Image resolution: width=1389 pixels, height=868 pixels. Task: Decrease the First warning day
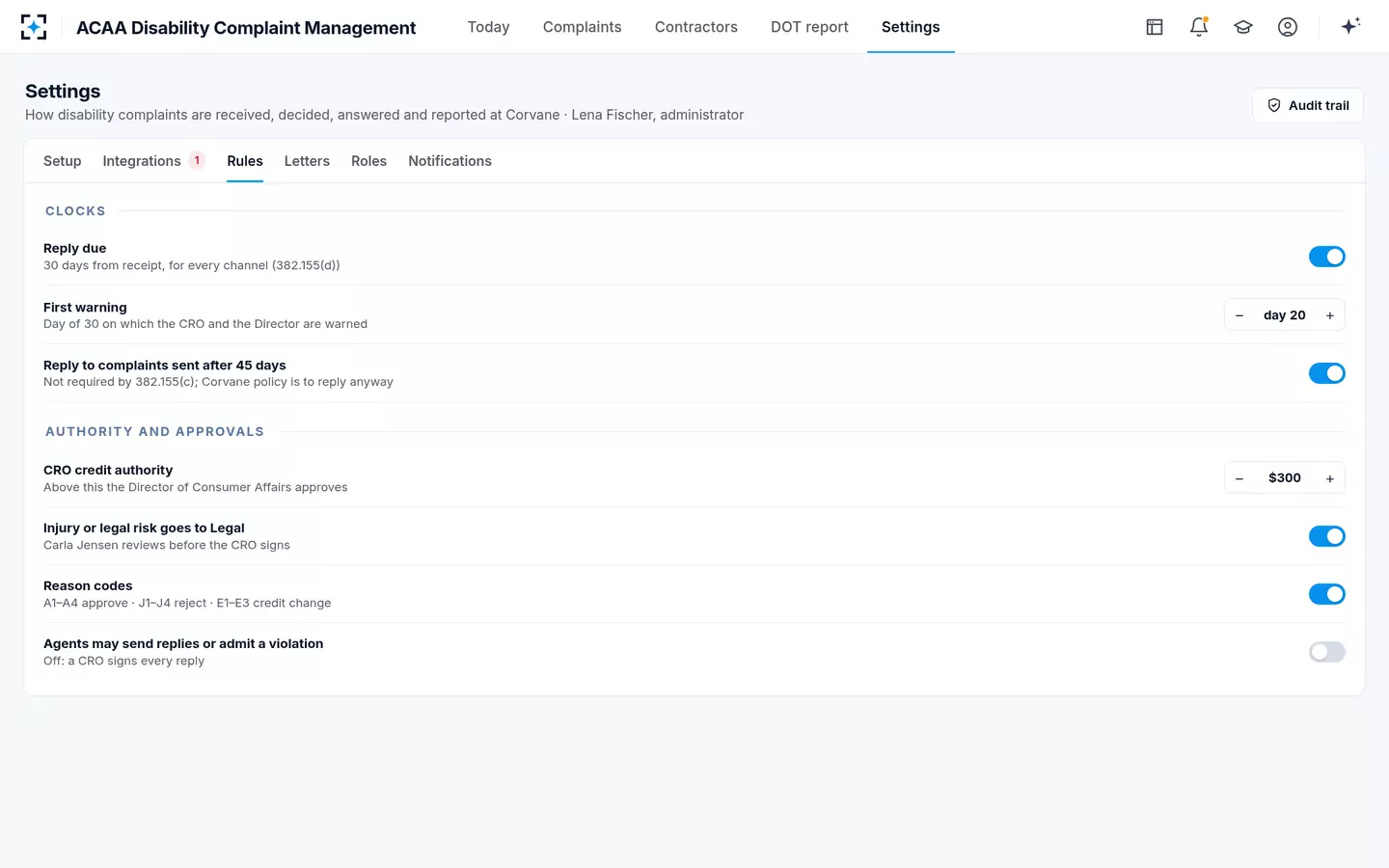click(1239, 315)
